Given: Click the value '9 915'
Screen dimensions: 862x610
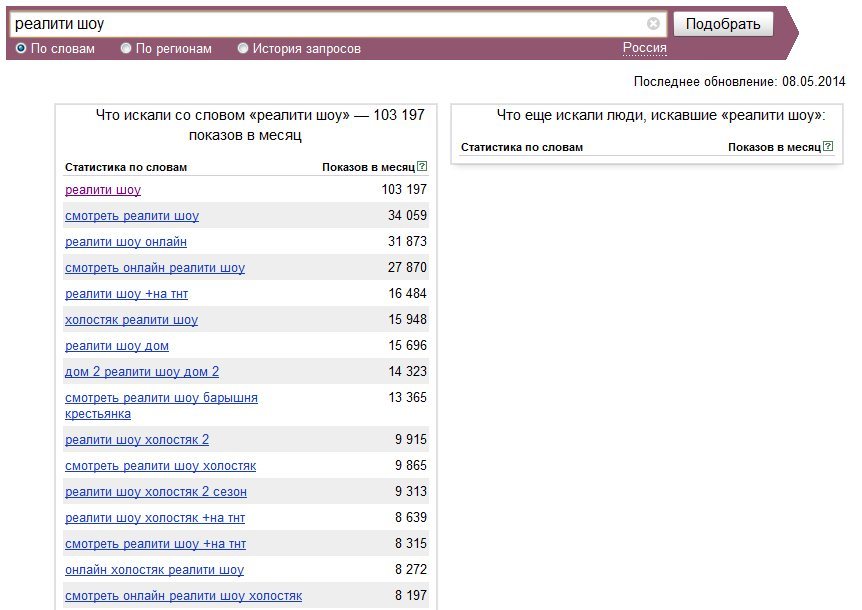Looking at the screenshot, I should pos(411,439).
